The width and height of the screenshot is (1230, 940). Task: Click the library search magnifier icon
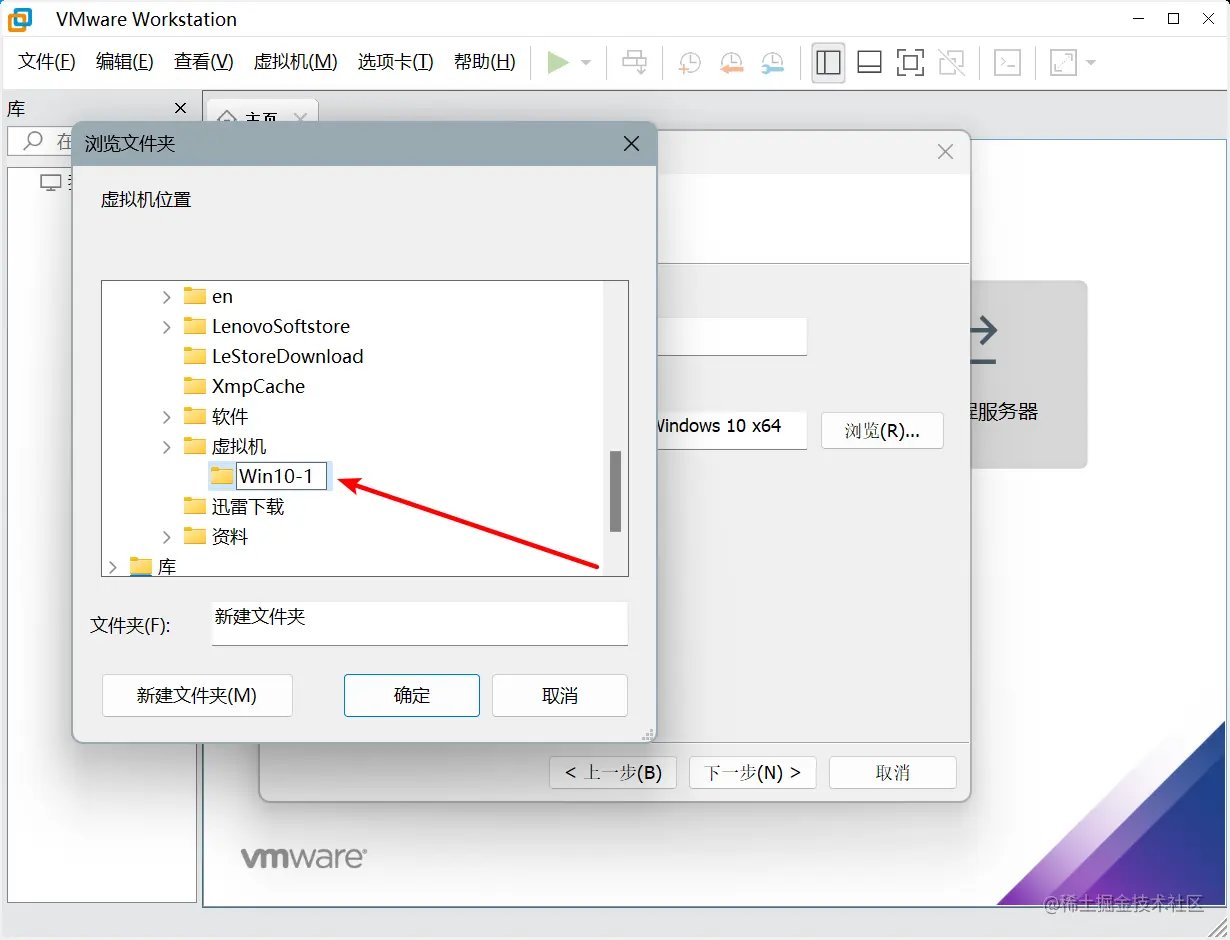click(x=34, y=141)
